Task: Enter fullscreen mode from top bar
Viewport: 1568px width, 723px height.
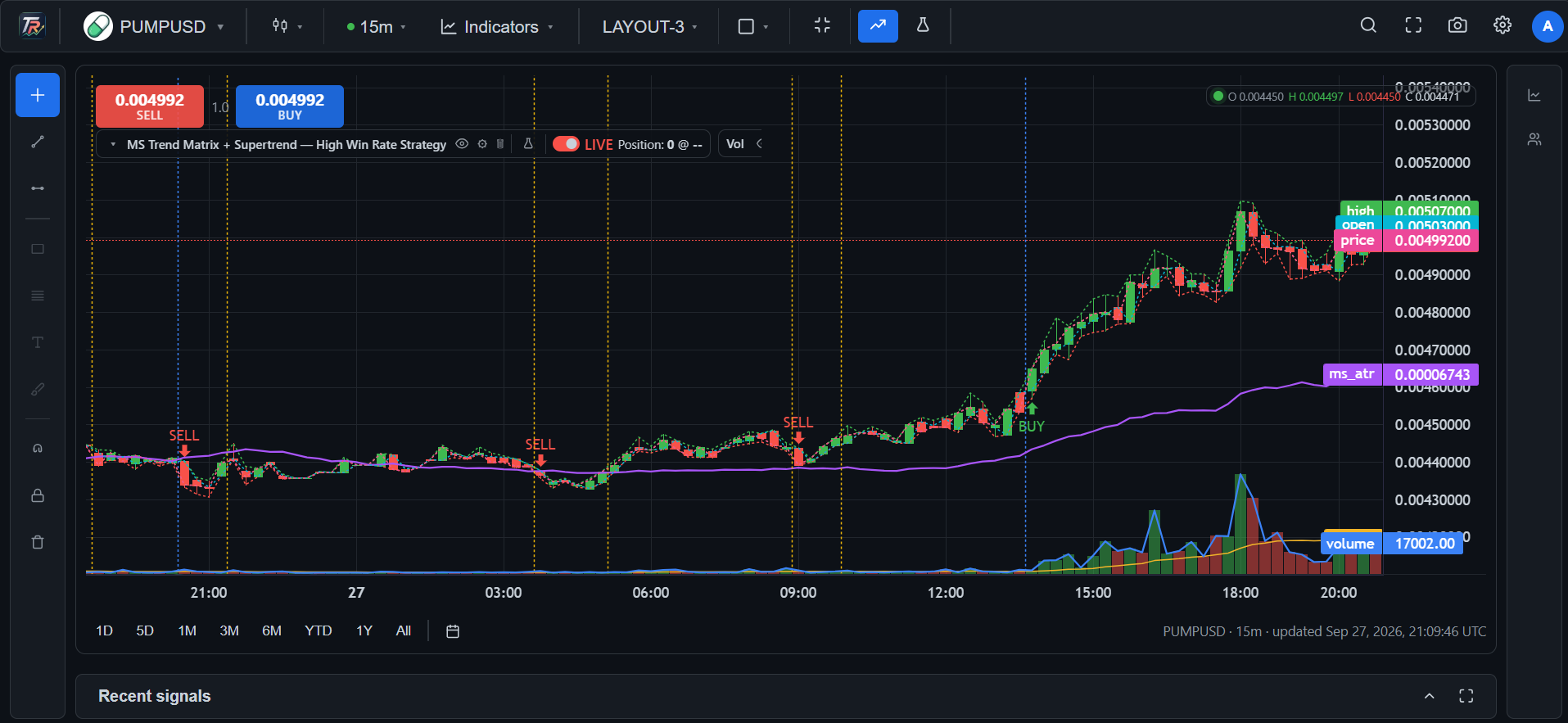Action: point(1413,25)
